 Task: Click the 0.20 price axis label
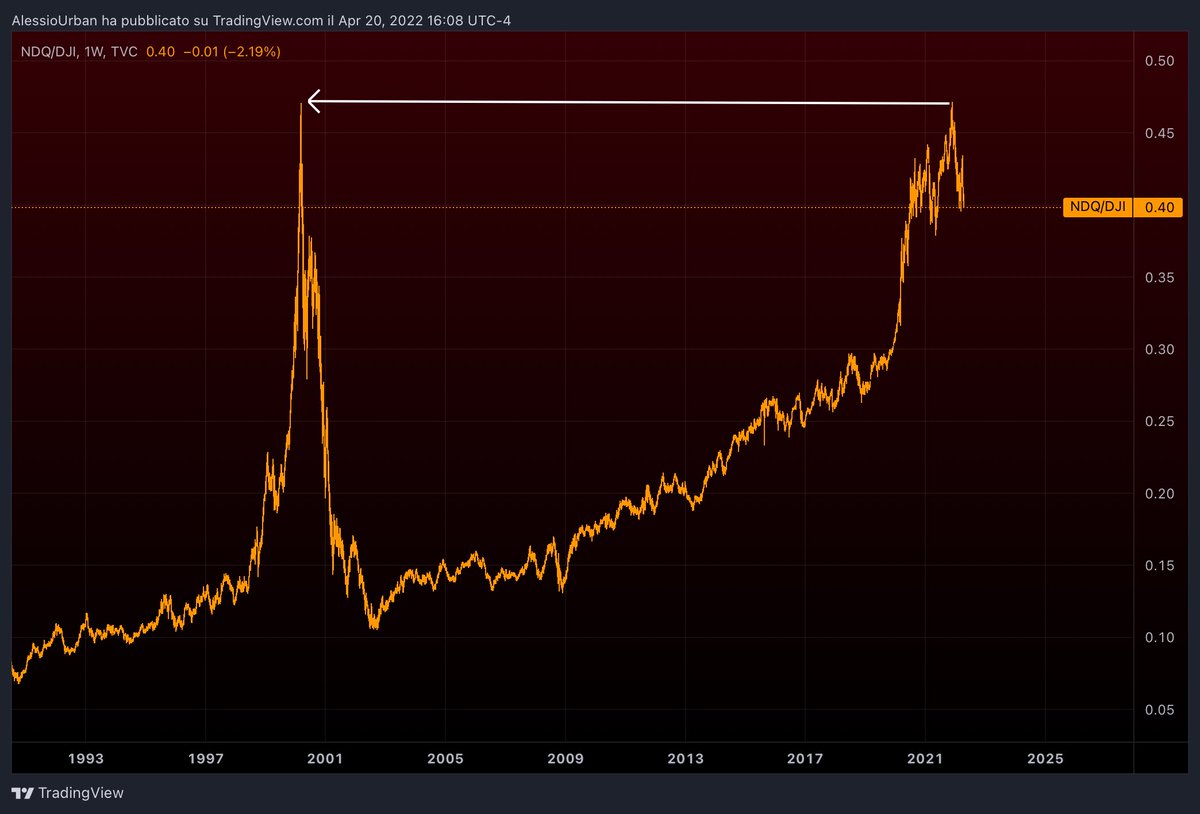point(1158,493)
